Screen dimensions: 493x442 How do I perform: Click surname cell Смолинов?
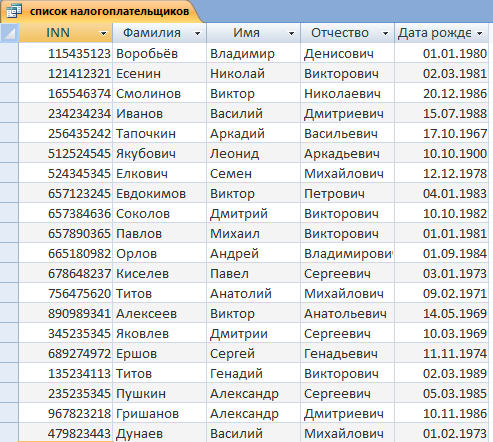coord(160,93)
